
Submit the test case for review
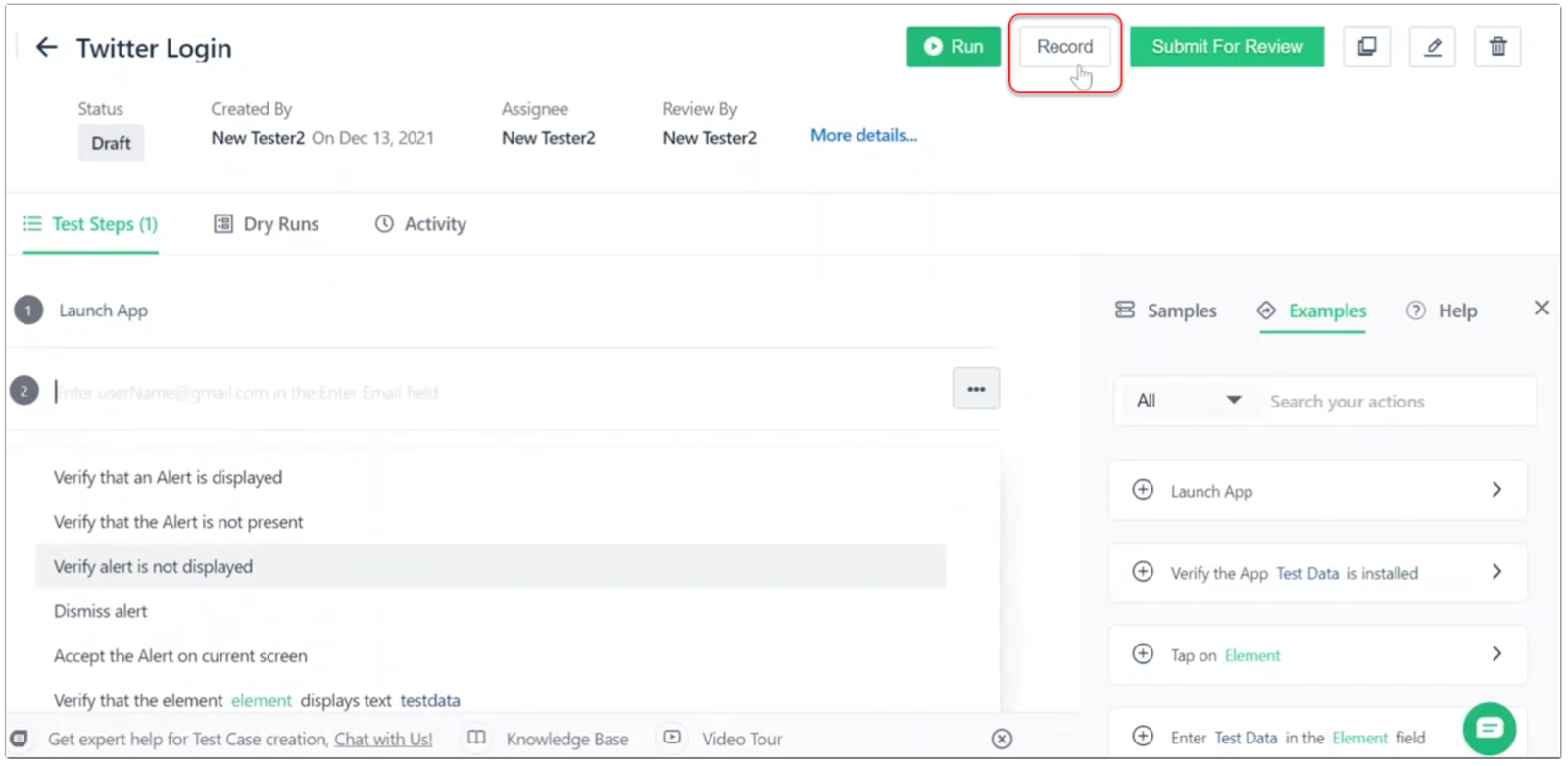point(1227,46)
